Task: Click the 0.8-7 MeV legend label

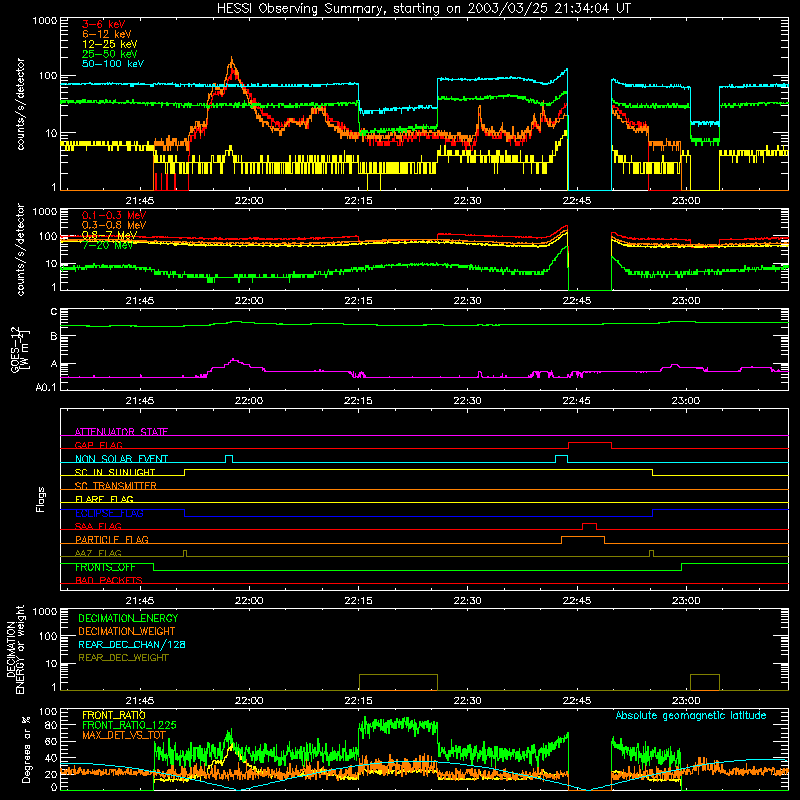Action: click(x=109, y=235)
